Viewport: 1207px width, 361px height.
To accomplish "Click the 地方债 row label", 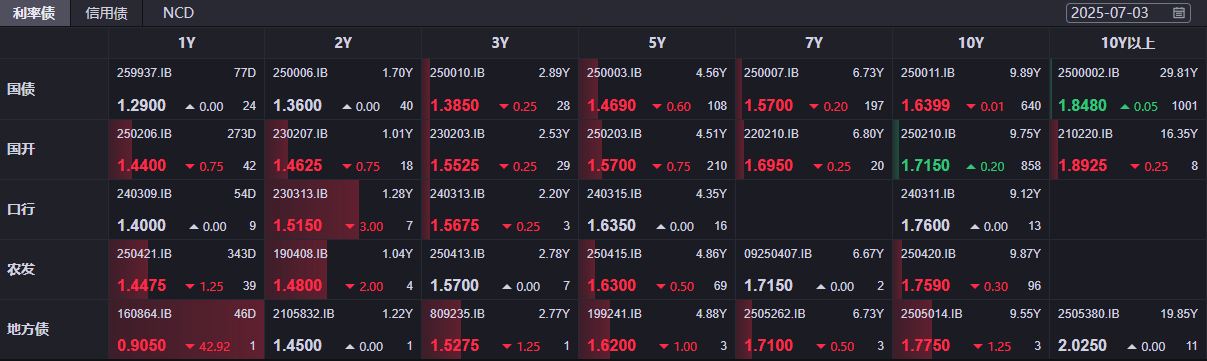I will pyautogui.click(x=28, y=329).
